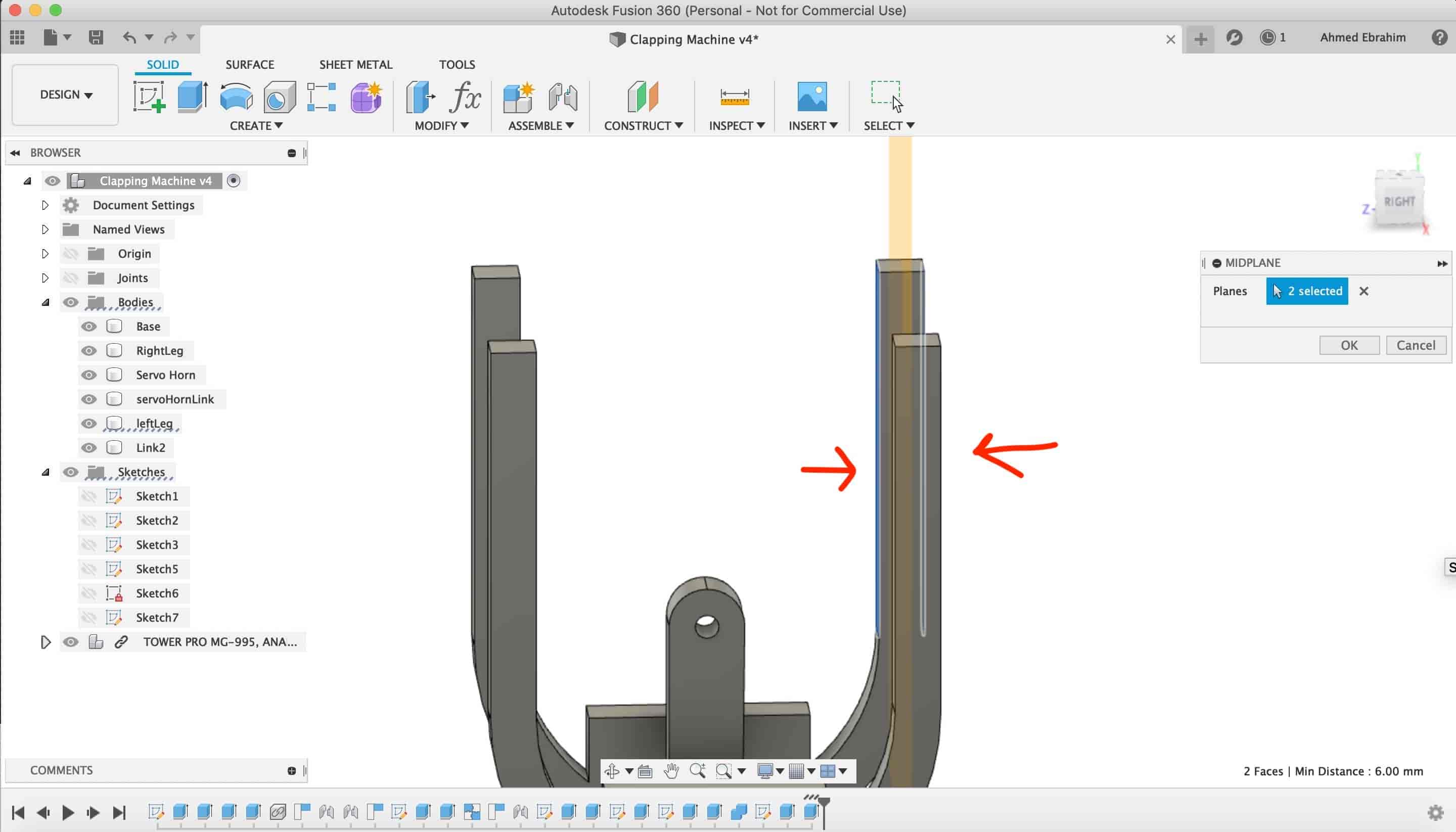1456x832 pixels.
Task: Select the Measure tool
Action: pos(734,97)
